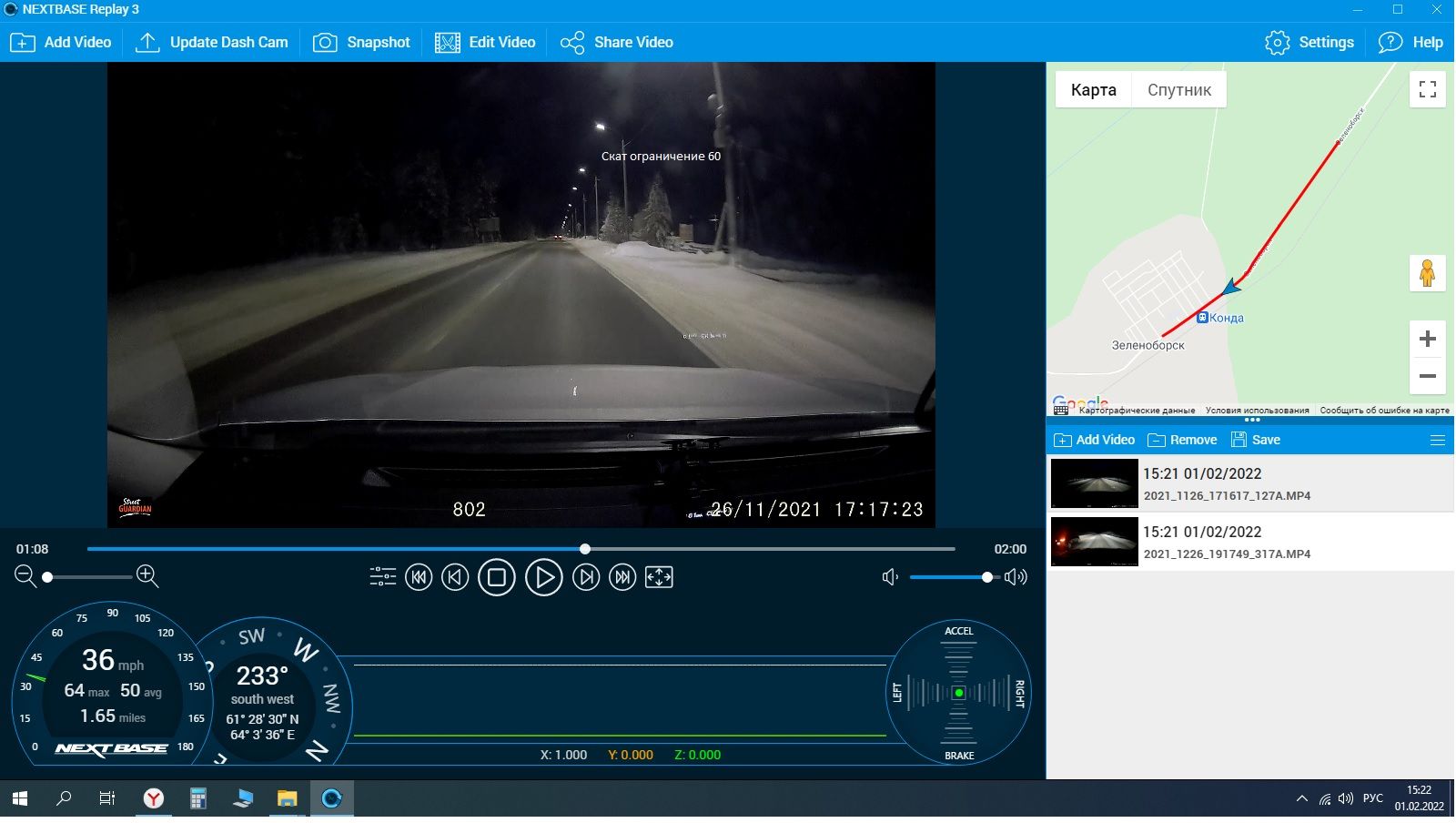Click the video timeline progress handle
The width and height of the screenshot is (1456, 823).
585,549
